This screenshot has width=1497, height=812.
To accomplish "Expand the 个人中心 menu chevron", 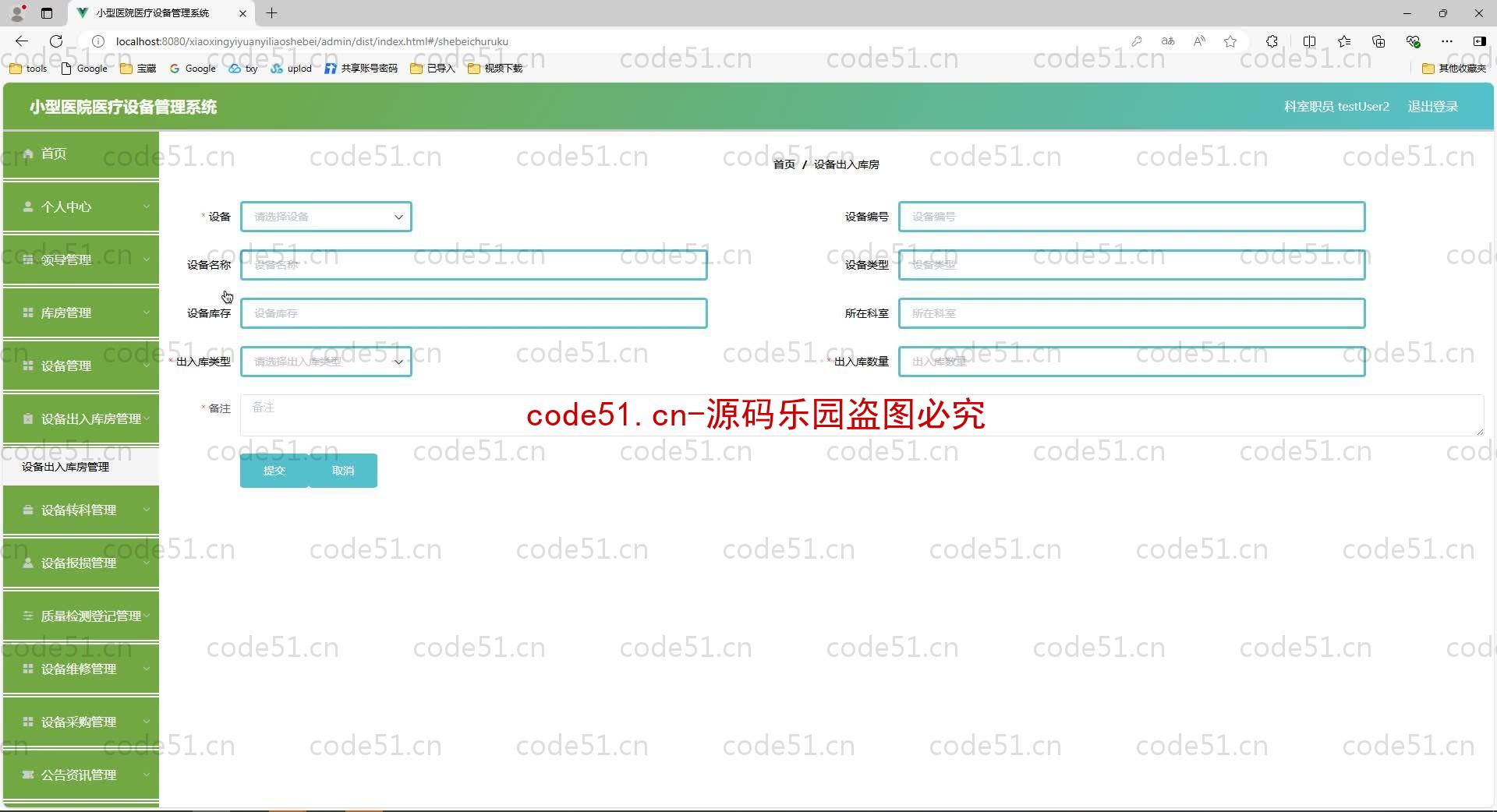I will [x=146, y=207].
